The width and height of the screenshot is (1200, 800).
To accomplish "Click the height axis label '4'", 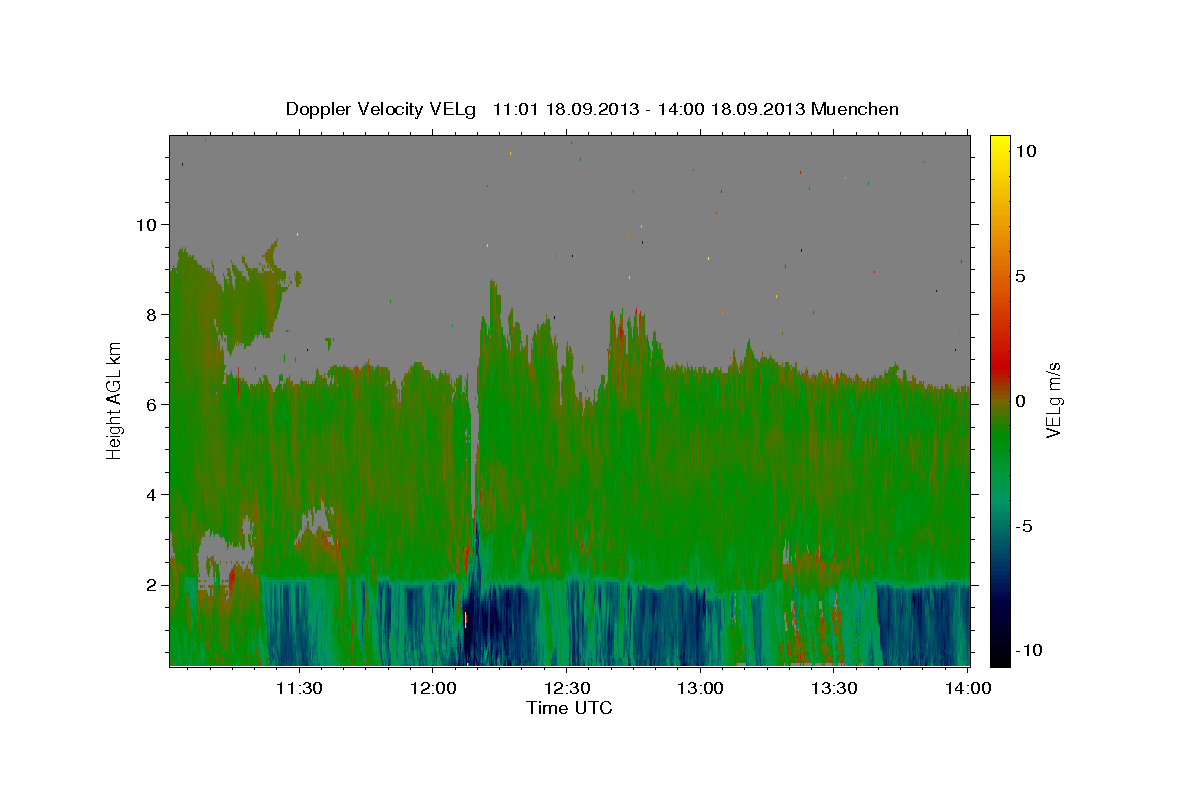I will tap(151, 495).
